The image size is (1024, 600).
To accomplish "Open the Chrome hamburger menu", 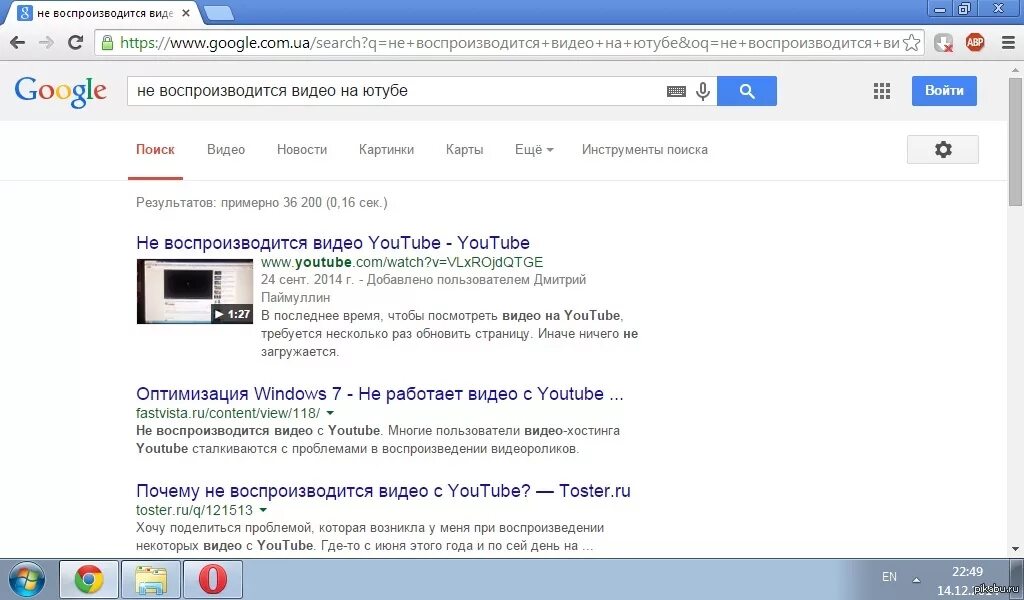I will click(1008, 43).
